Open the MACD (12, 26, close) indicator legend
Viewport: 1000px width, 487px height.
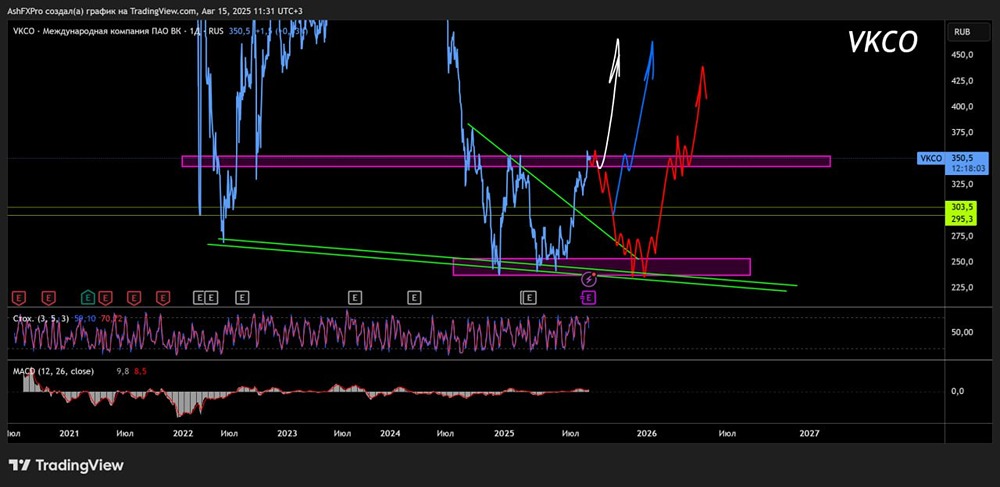tap(54, 371)
